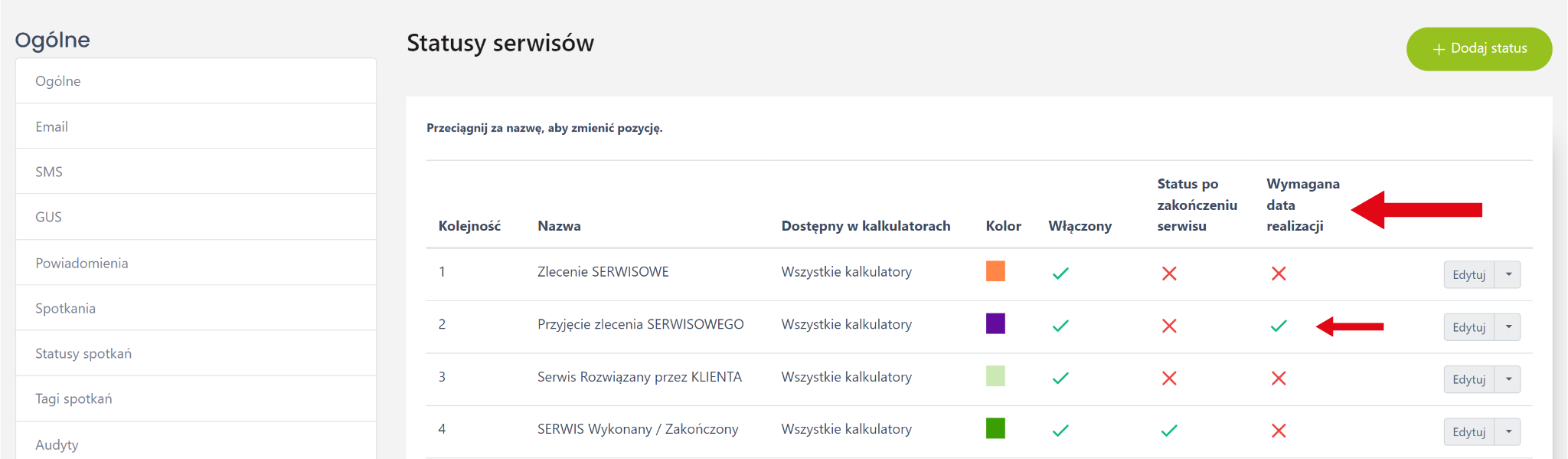This screenshot has height=459, width=1568.
Task: Click the orange color swatch in row 1
Action: tap(995, 271)
